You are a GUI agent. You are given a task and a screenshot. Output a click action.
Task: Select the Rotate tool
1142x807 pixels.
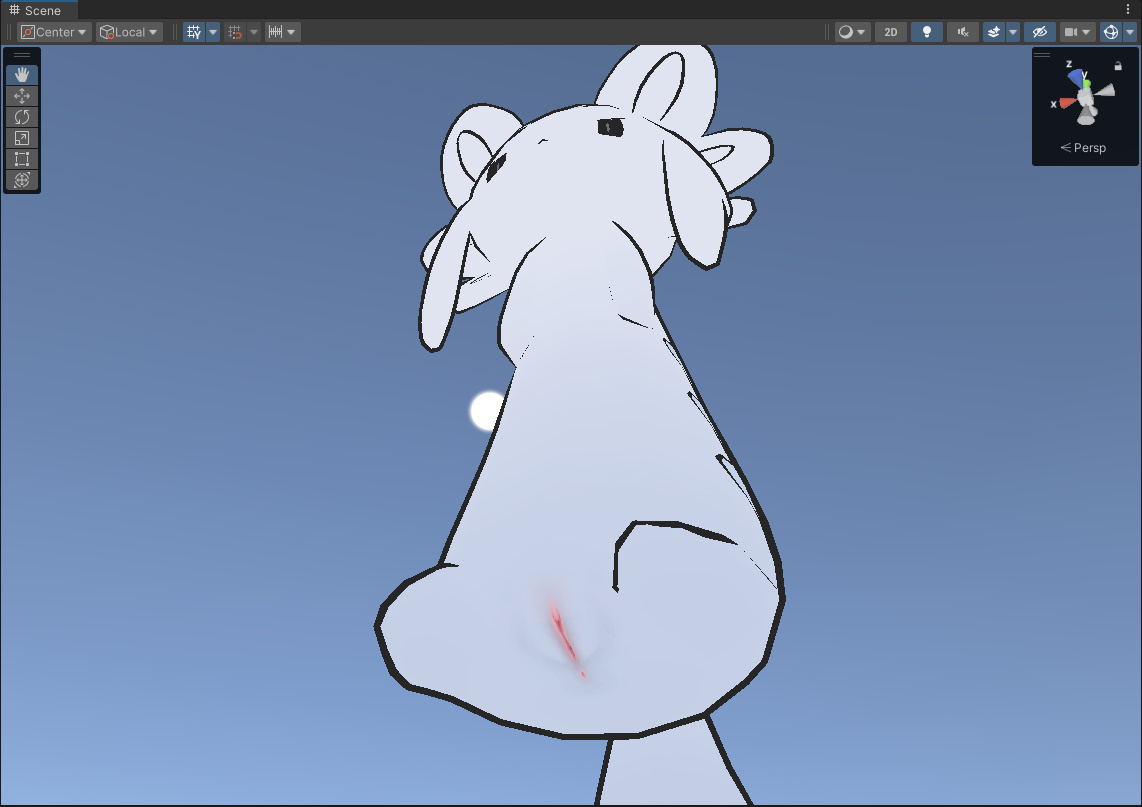tap(22, 117)
